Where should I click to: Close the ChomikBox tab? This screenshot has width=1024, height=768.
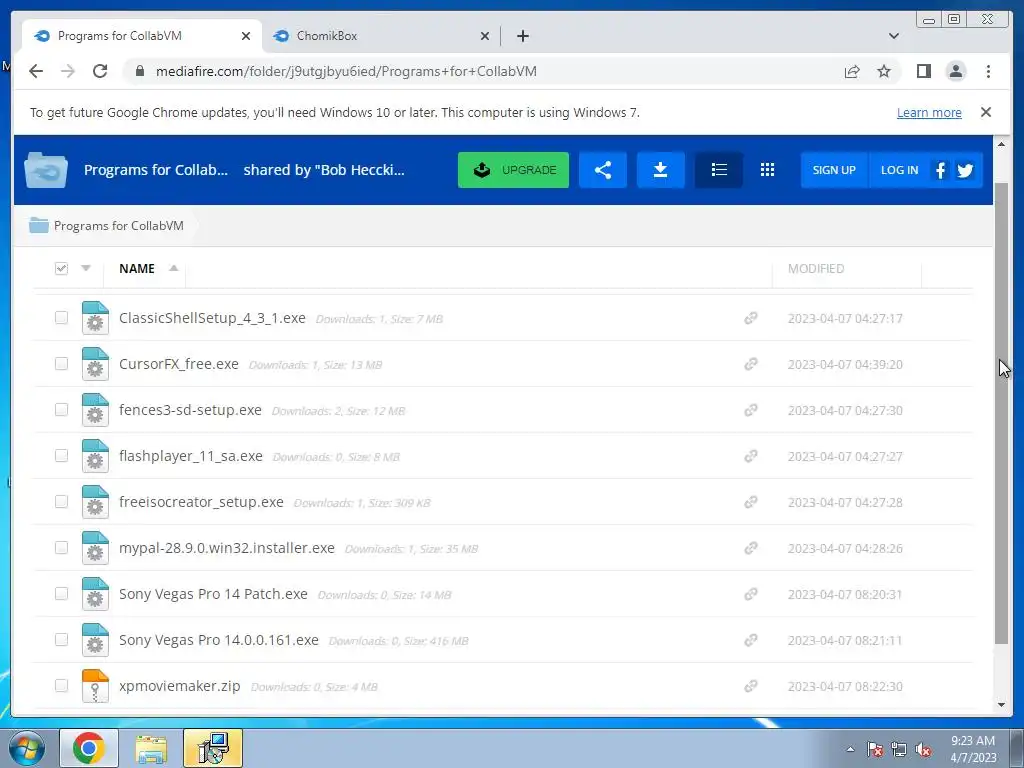(485, 36)
